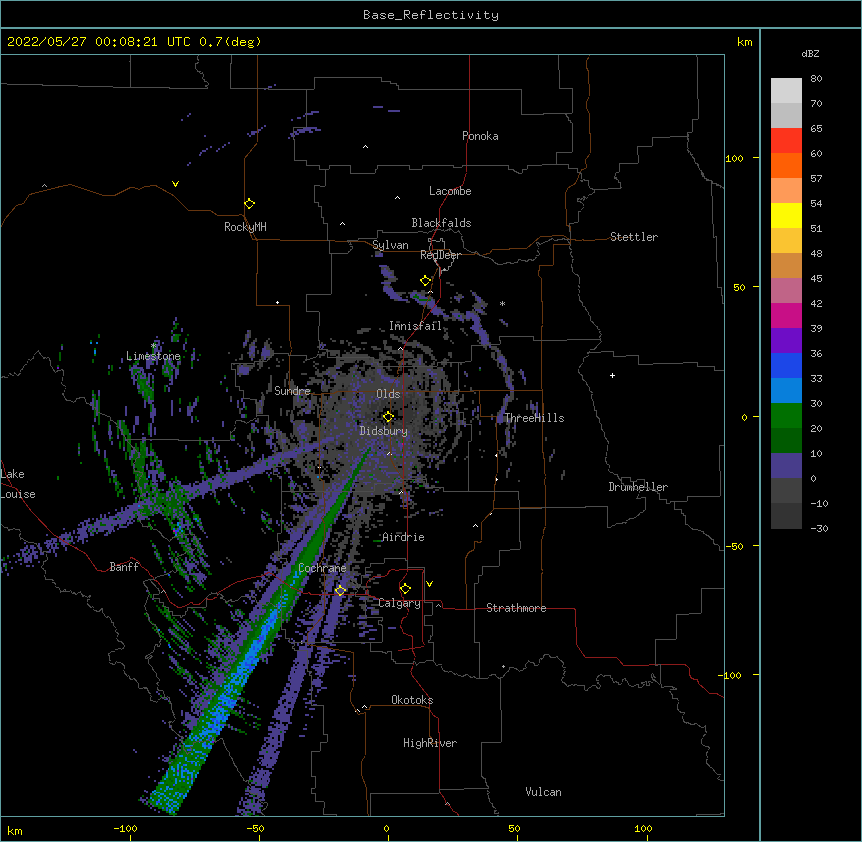The height and width of the screenshot is (842, 862).
Task: Click the Airdrie city label
Action: pyautogui.click(x=404, y=537)
